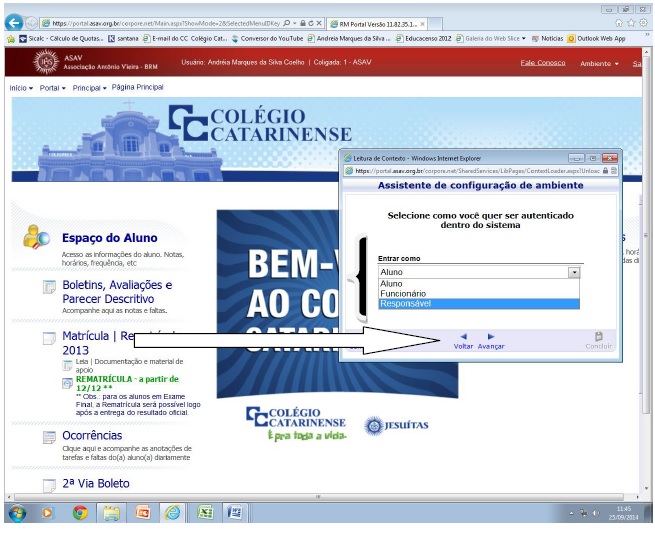655x535 pixels.
Task: Open the new tab button
Action: pos(435,24)
